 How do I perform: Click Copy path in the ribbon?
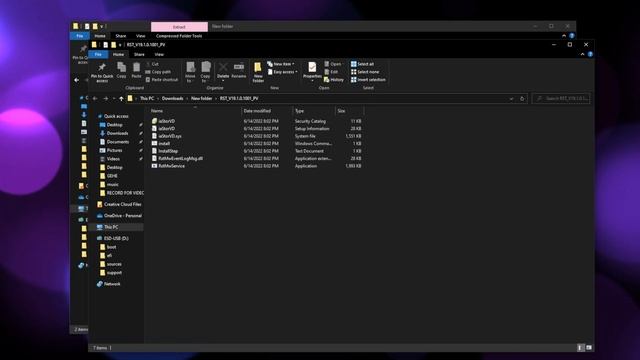click(x=158, y=72)
